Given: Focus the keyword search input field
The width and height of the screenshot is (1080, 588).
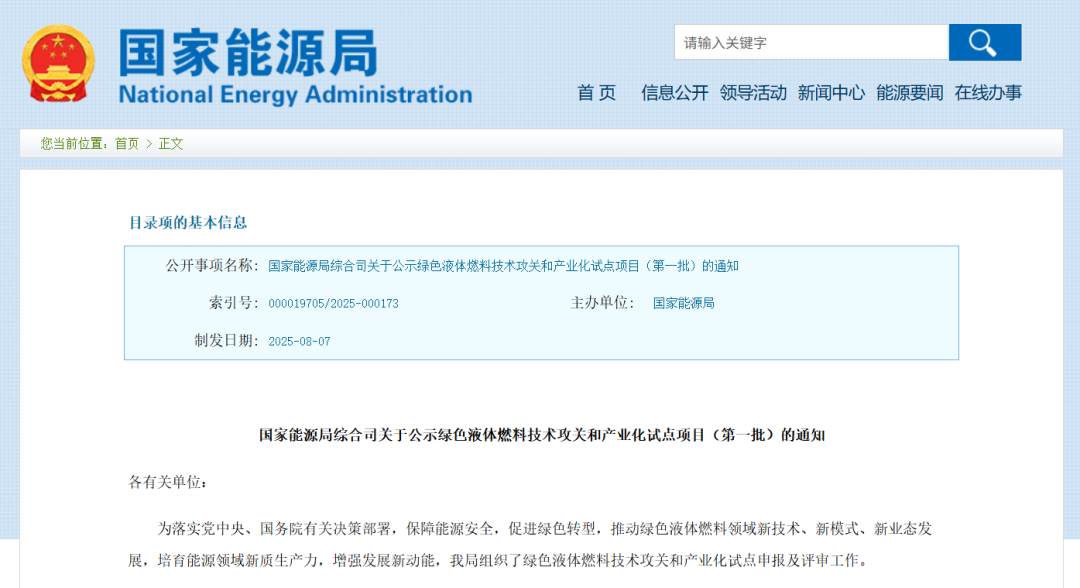Looking at the screenshot, I should tap(810, 43).
